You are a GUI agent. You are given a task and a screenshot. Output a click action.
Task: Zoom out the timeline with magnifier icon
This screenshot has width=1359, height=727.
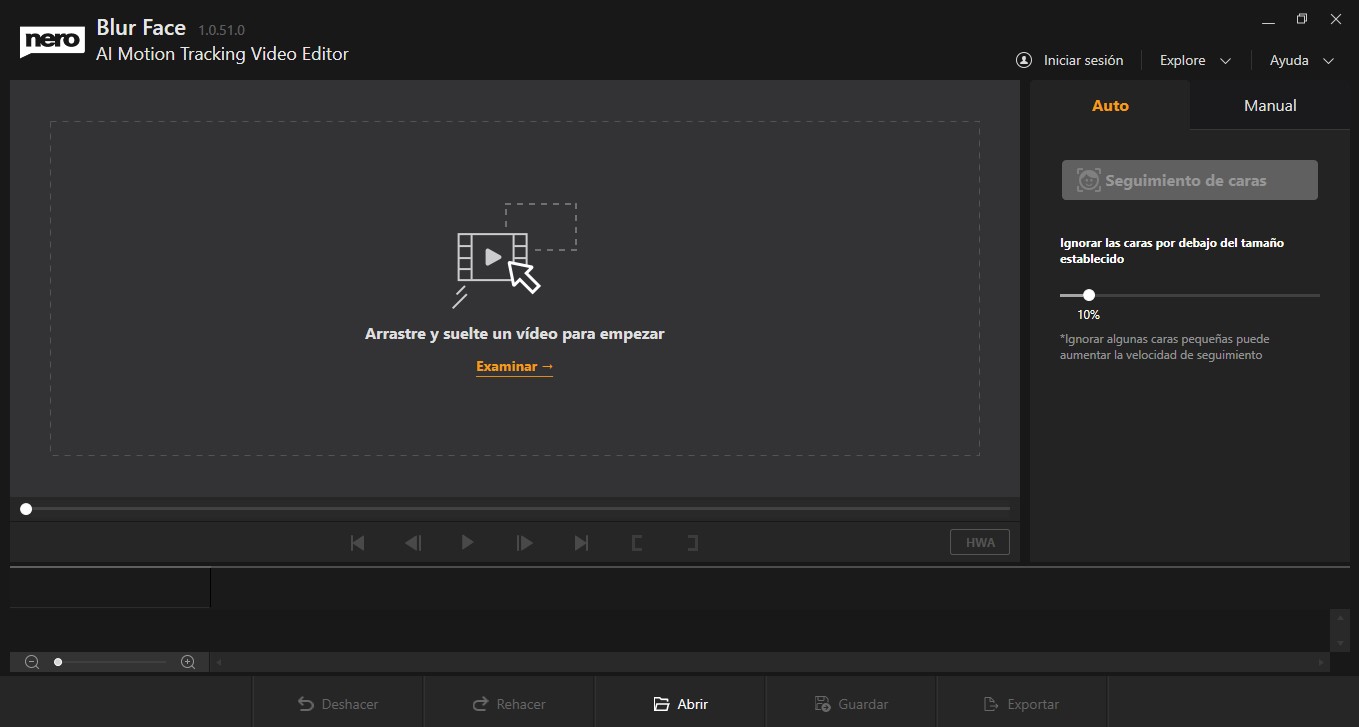(32, 661)
